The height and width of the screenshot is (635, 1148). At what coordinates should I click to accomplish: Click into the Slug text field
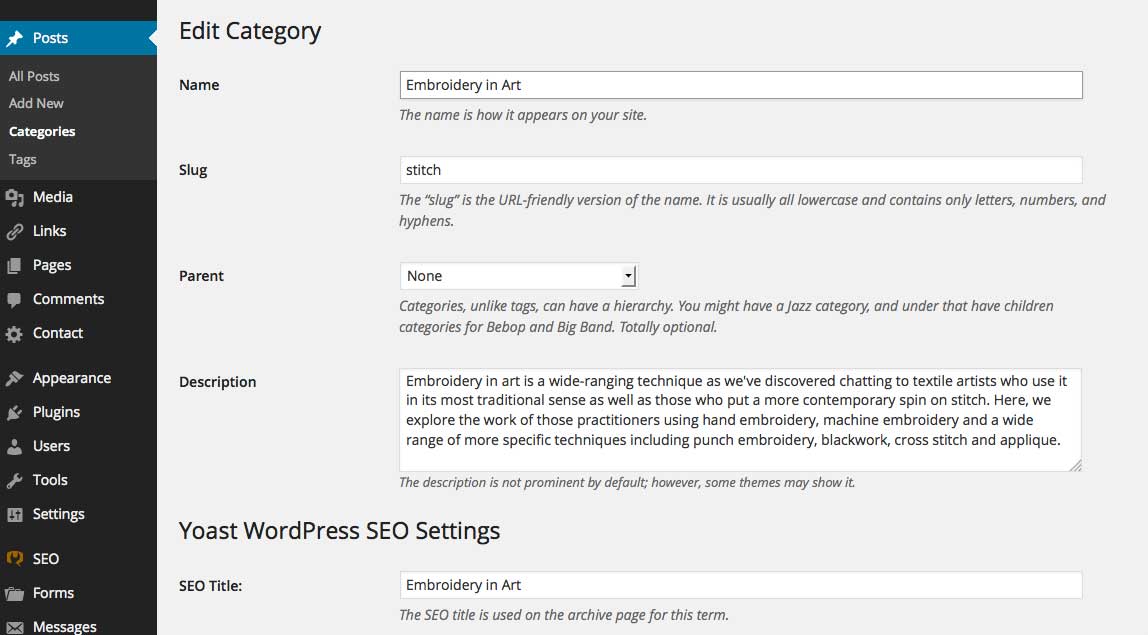tap(741, 170)
